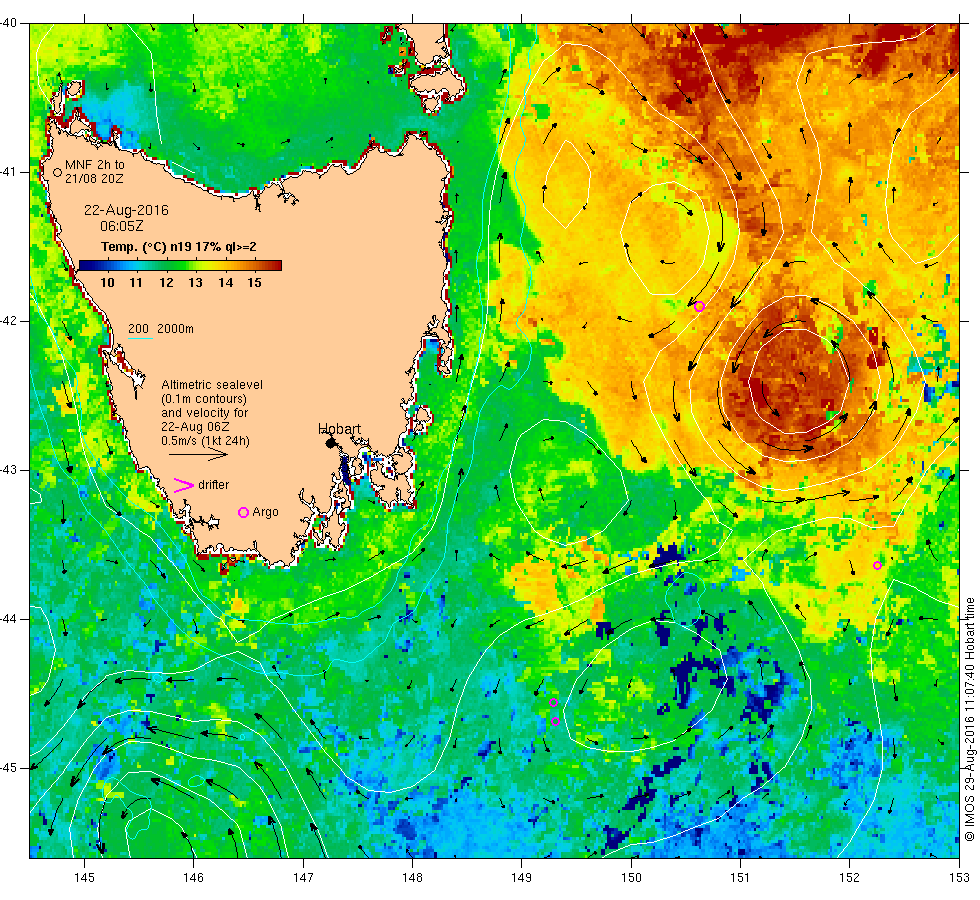980x900 pixels.
Task: Click the -44 latitude axis label
Action: tap(9, 619)
